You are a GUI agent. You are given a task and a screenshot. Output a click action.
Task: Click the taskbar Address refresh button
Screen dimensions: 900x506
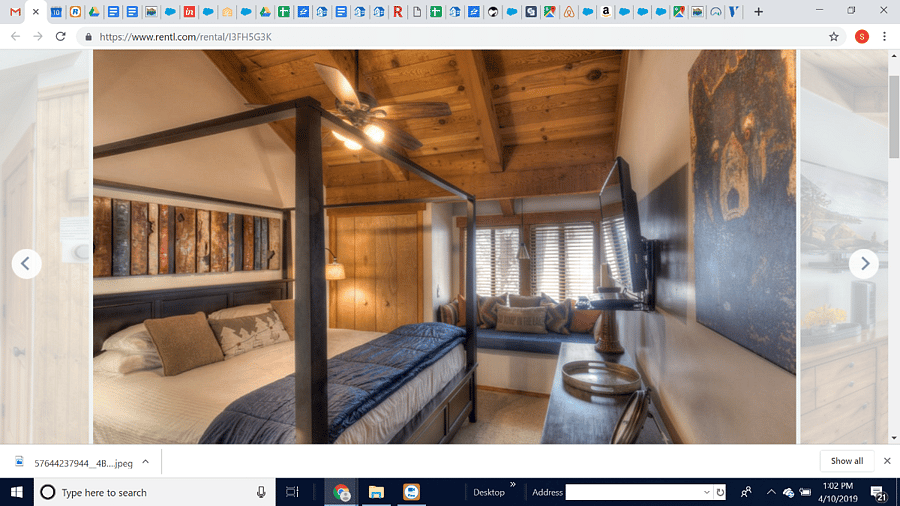point(720,492)
